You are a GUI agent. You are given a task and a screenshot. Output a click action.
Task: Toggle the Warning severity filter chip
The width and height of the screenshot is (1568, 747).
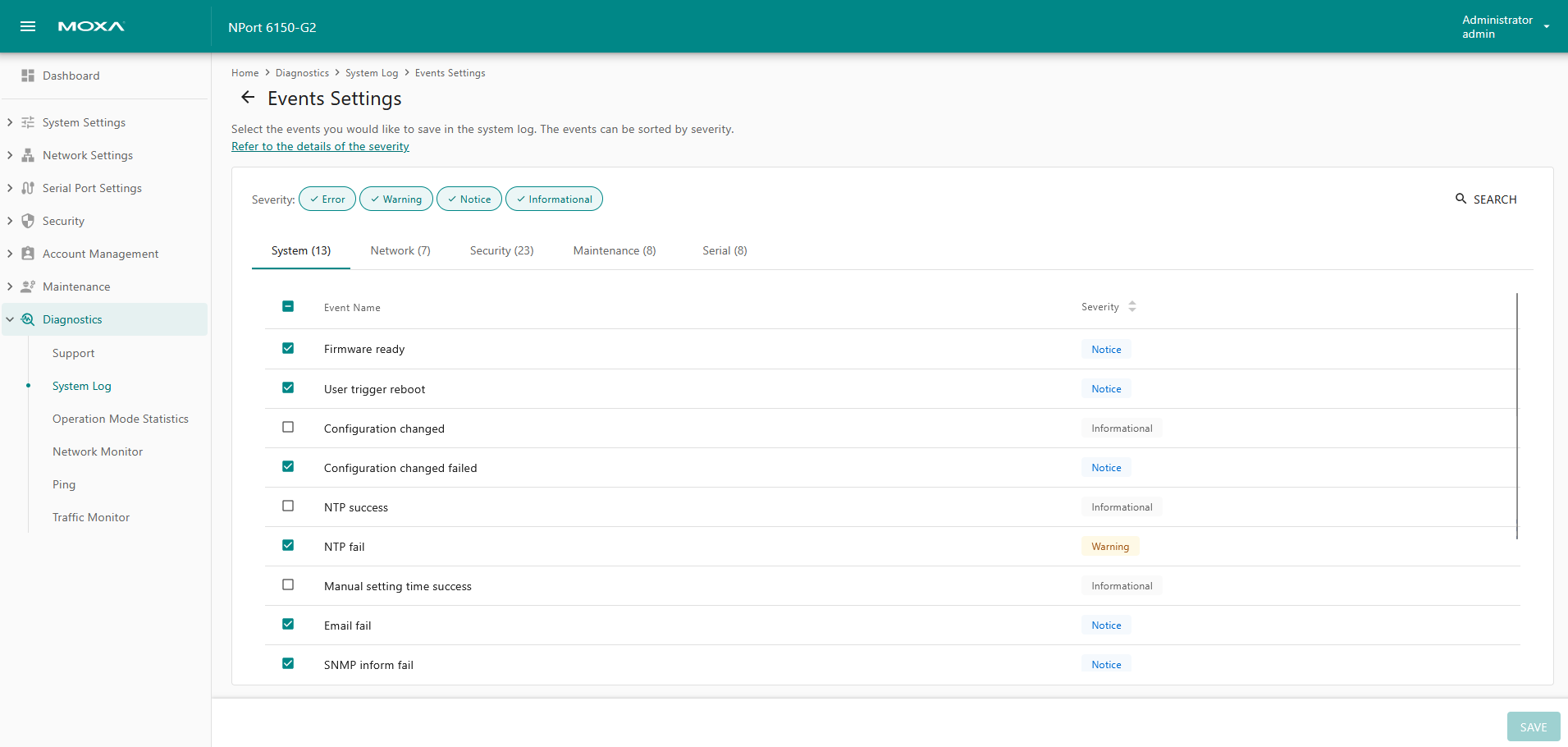click(396, 199)
